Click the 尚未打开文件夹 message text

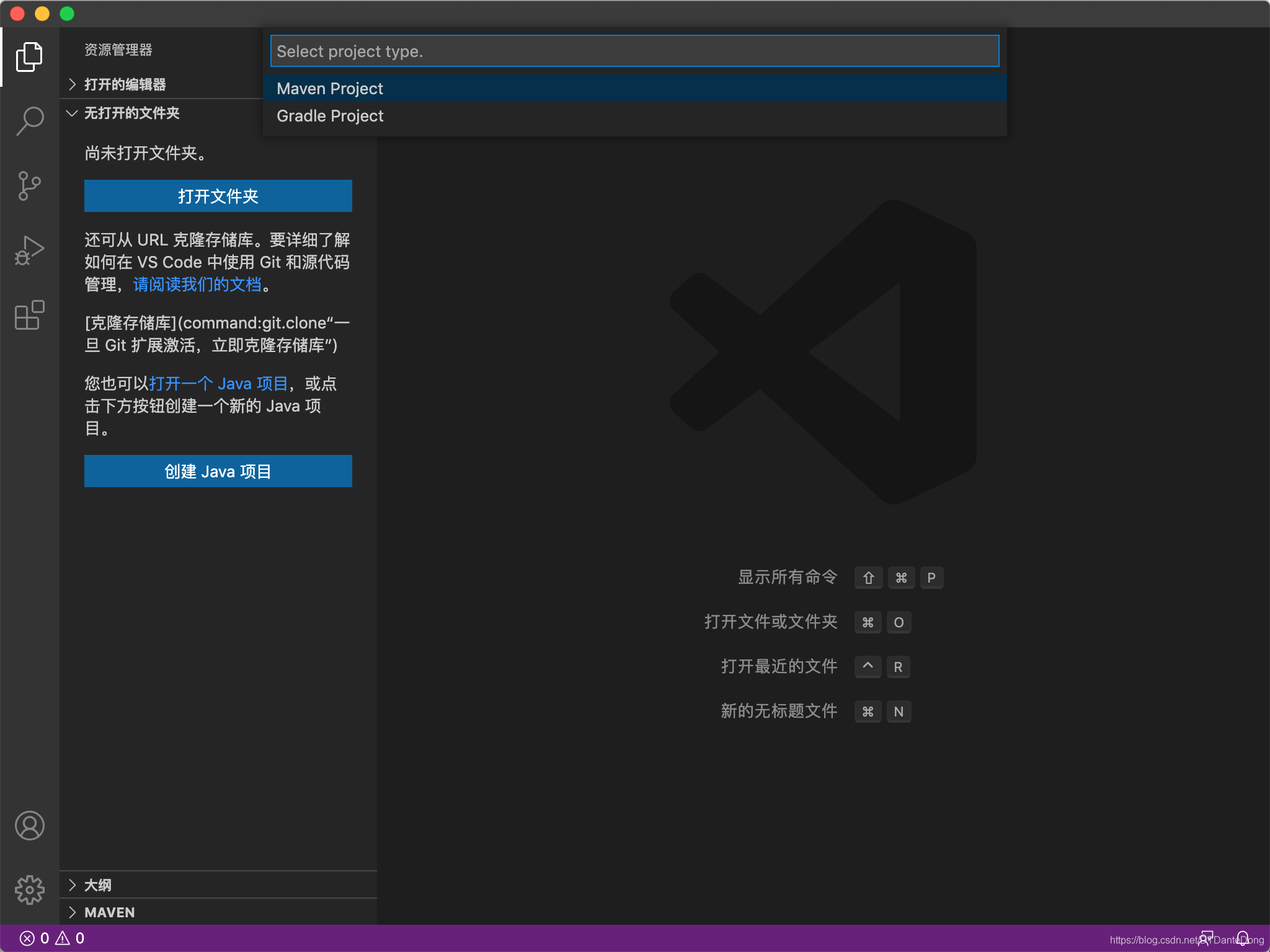click(146, 153)
